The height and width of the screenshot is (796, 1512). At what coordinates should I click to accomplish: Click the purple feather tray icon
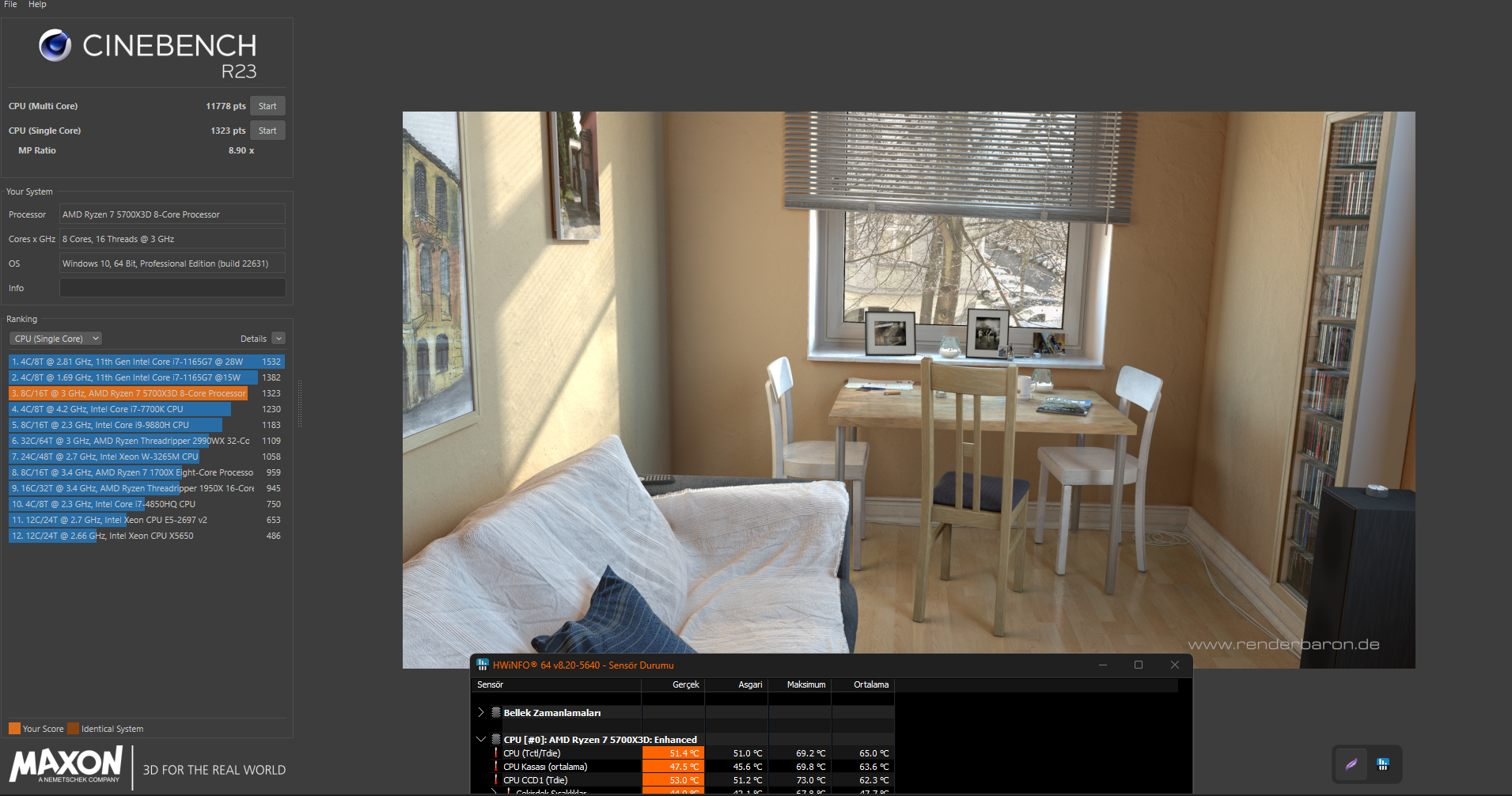tap(1351, 764)
